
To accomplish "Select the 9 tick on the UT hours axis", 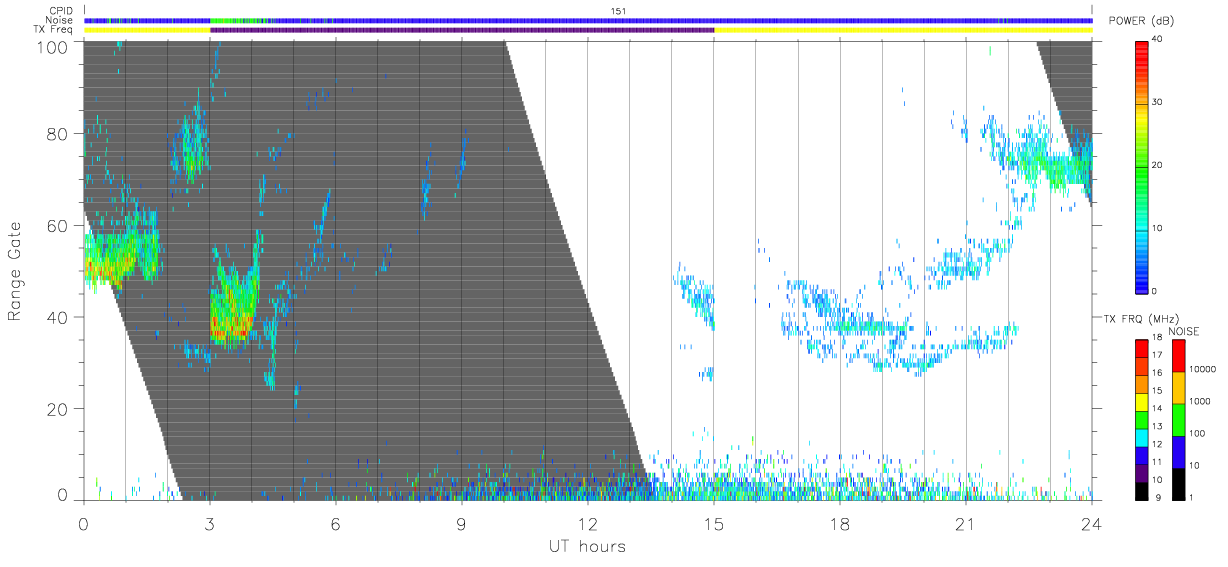I will 461,523.
